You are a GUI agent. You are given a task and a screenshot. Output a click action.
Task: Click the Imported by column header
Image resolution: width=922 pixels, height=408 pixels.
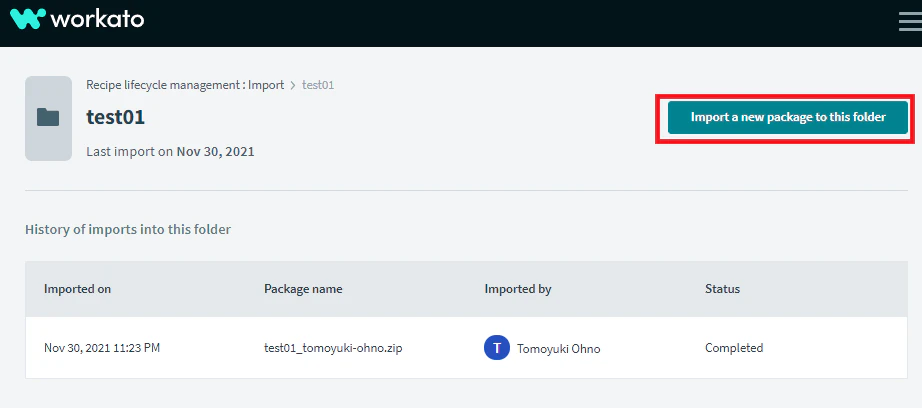(518, 289)
